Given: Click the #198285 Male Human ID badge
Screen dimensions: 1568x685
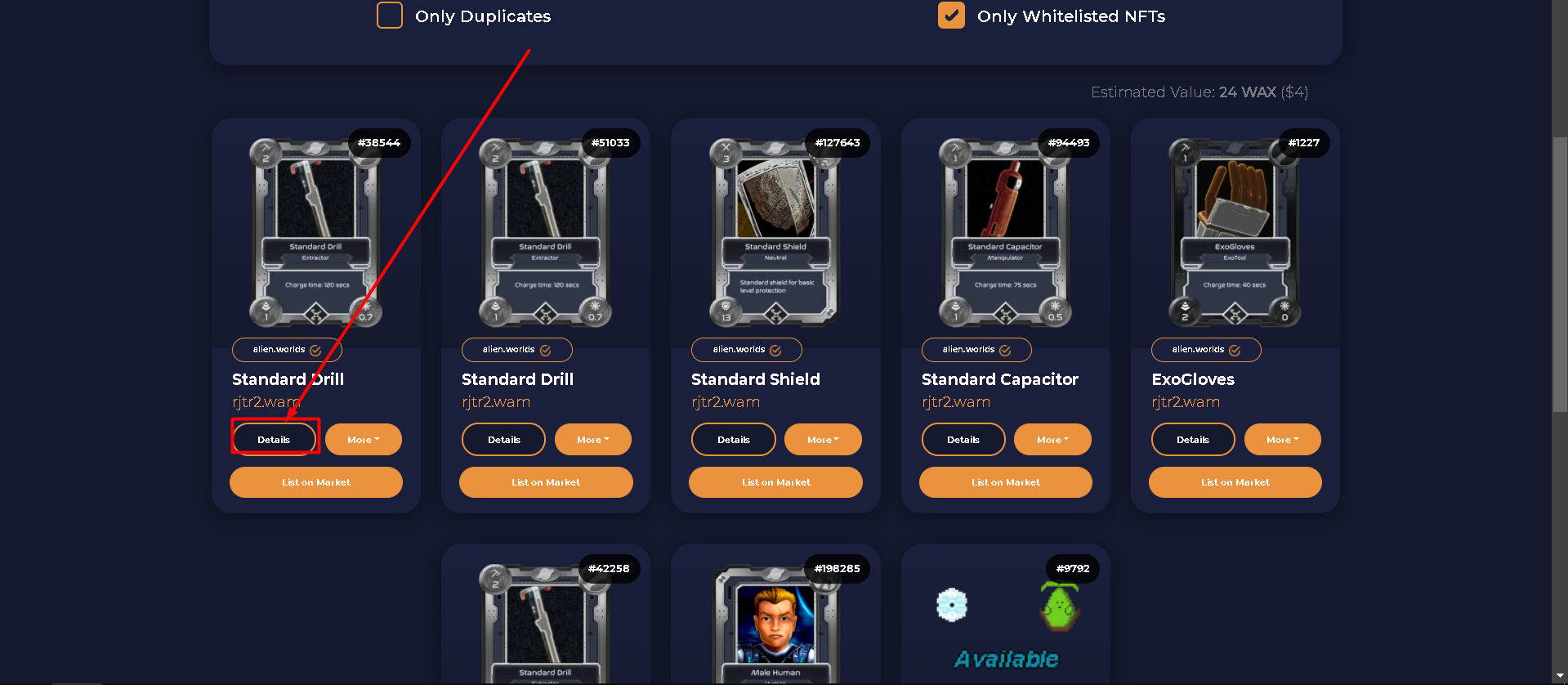Looking at the screenshot, I should coord(838,568).
